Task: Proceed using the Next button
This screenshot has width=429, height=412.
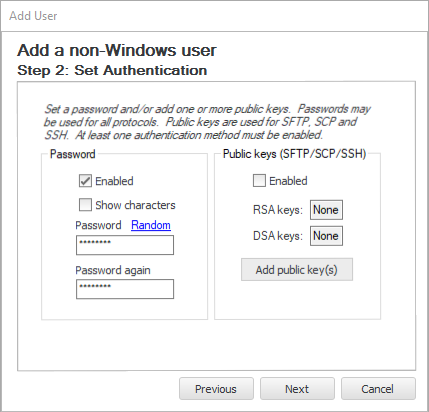Action: (297, 389)
